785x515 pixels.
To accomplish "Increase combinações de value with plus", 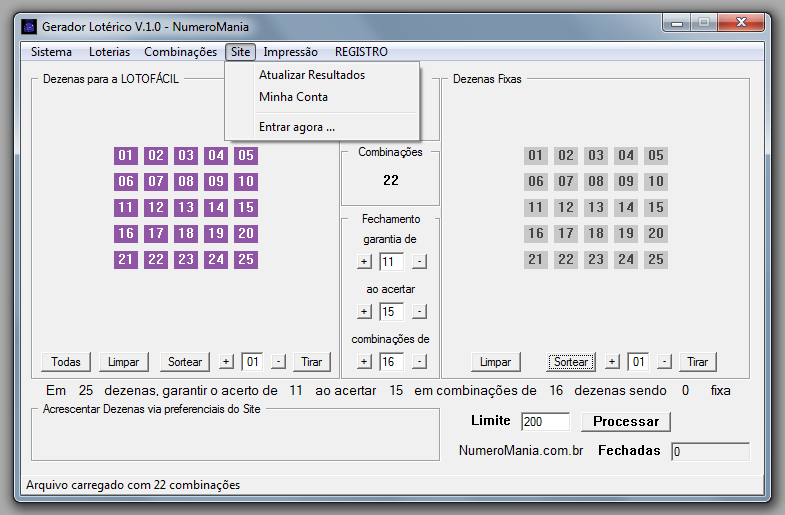I will (364, 361).
